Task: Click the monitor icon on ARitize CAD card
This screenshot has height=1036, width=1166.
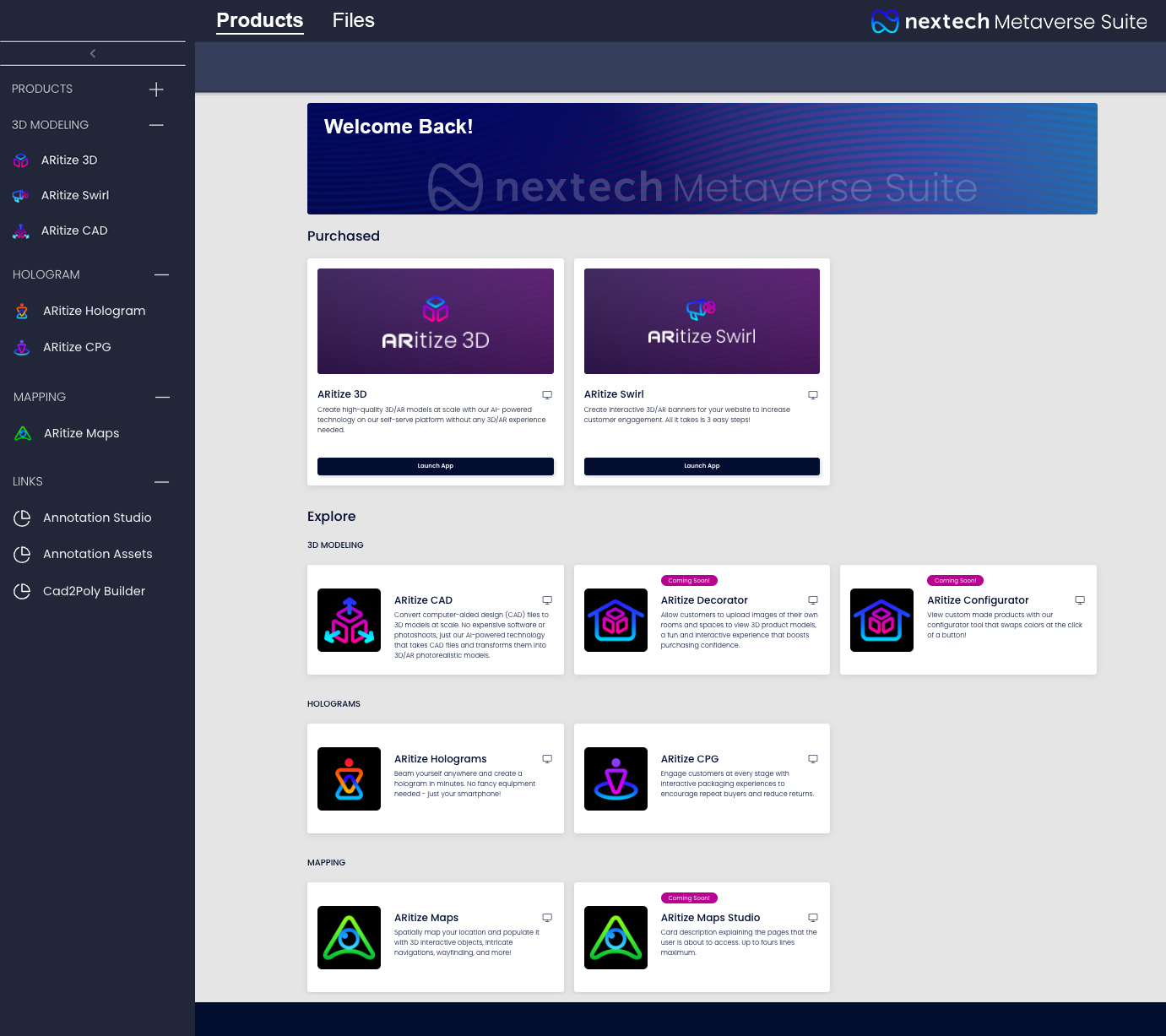Action: [547, 600]
